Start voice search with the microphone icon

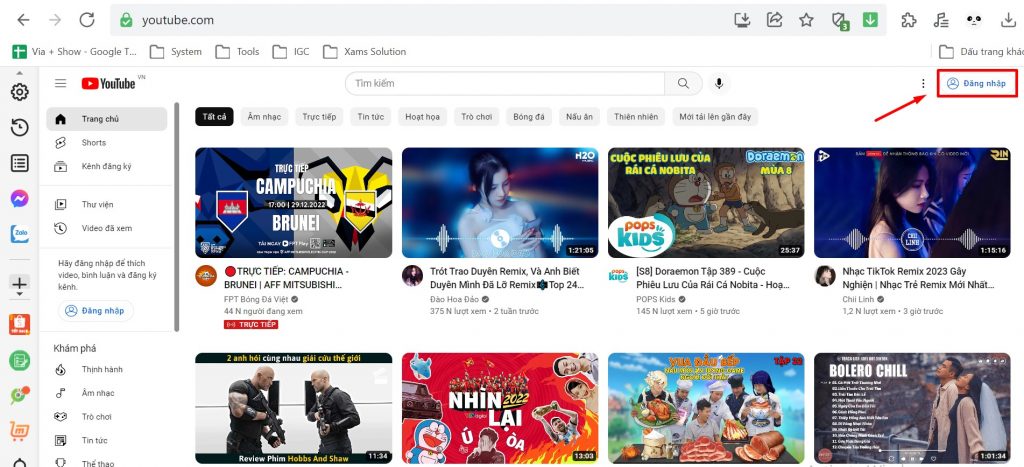pos(719,83)
